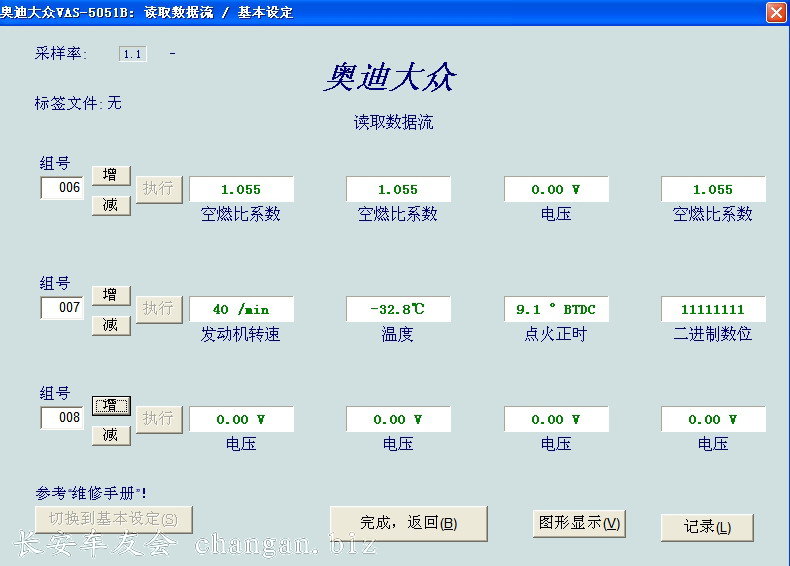
Task: Select the sampling rate value 1.1
Action: coord(133,54)
